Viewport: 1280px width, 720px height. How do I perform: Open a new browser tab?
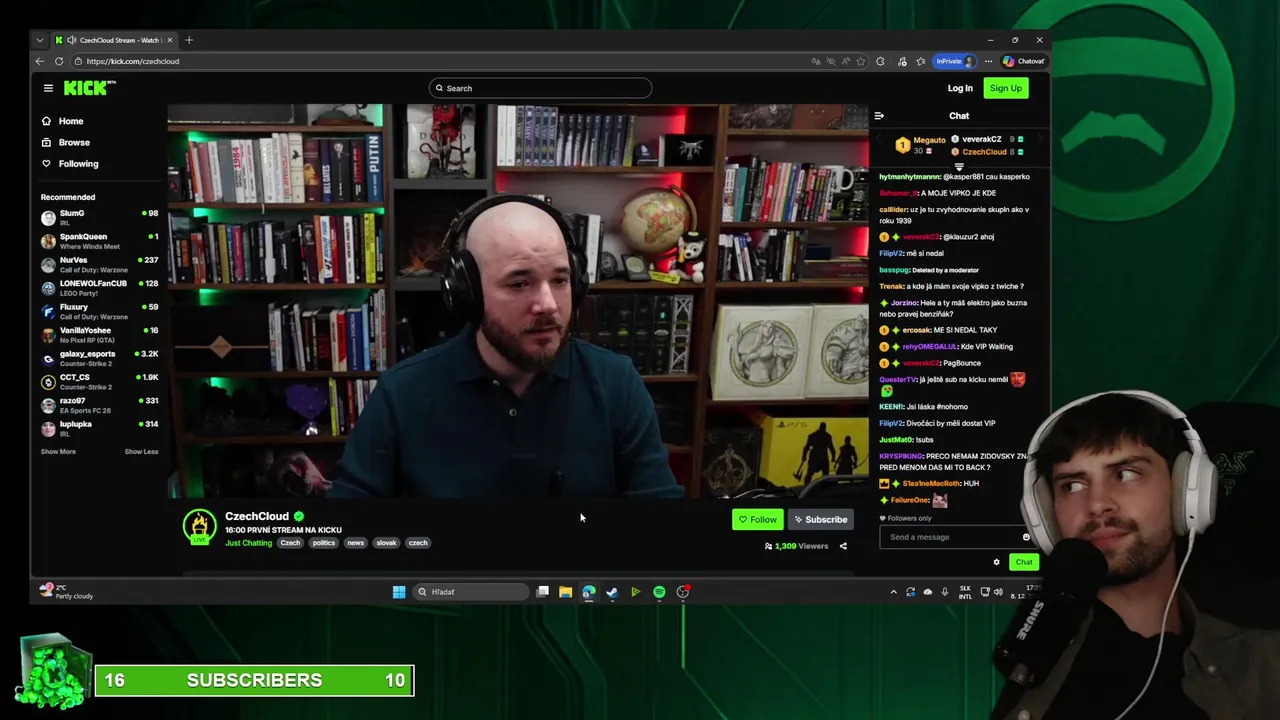coord(189,40)
